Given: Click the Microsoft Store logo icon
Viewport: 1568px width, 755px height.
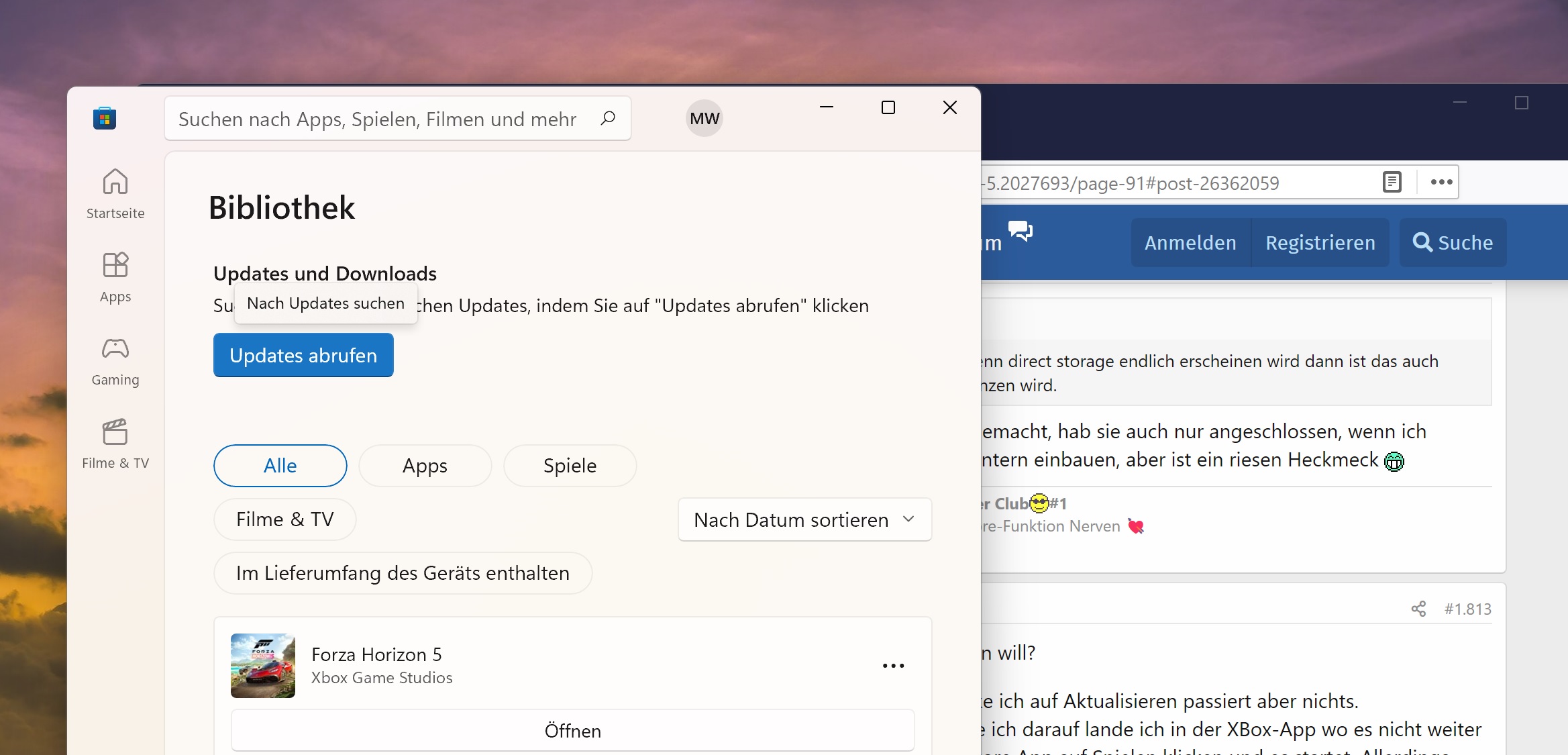Looking at the screenshot, I should click(105, 119).
